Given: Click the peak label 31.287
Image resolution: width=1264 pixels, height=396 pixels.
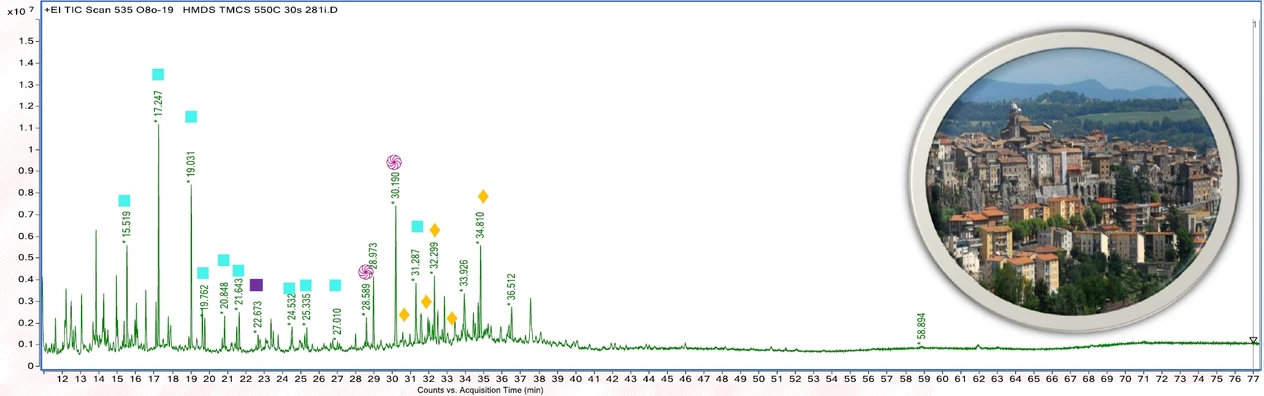Looking at the screenshot, I should [416, 265].
